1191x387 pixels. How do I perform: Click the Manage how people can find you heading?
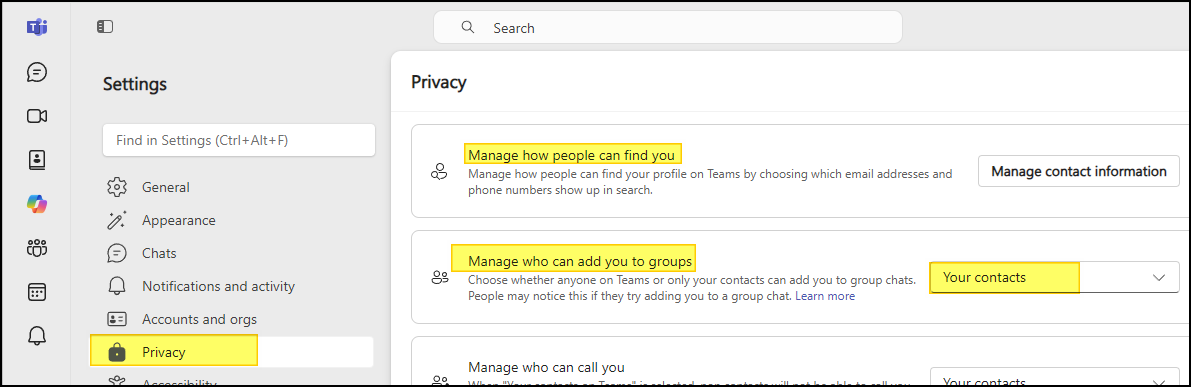coord(571,156)
